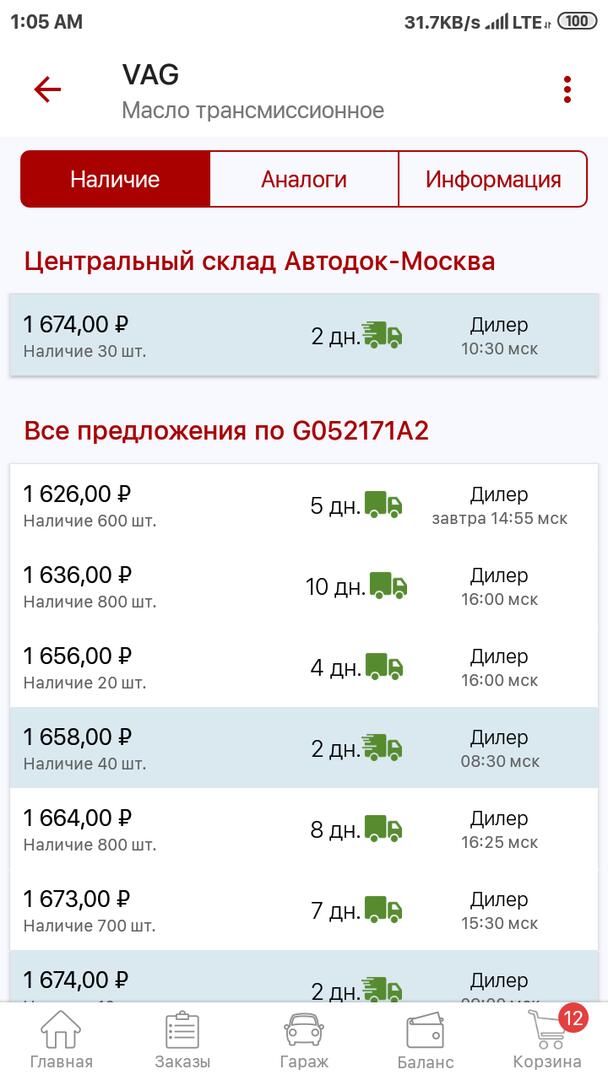Tap central warehouse 1 674,00 ₽ offer

pyautogui.click(x=304, y=336)
